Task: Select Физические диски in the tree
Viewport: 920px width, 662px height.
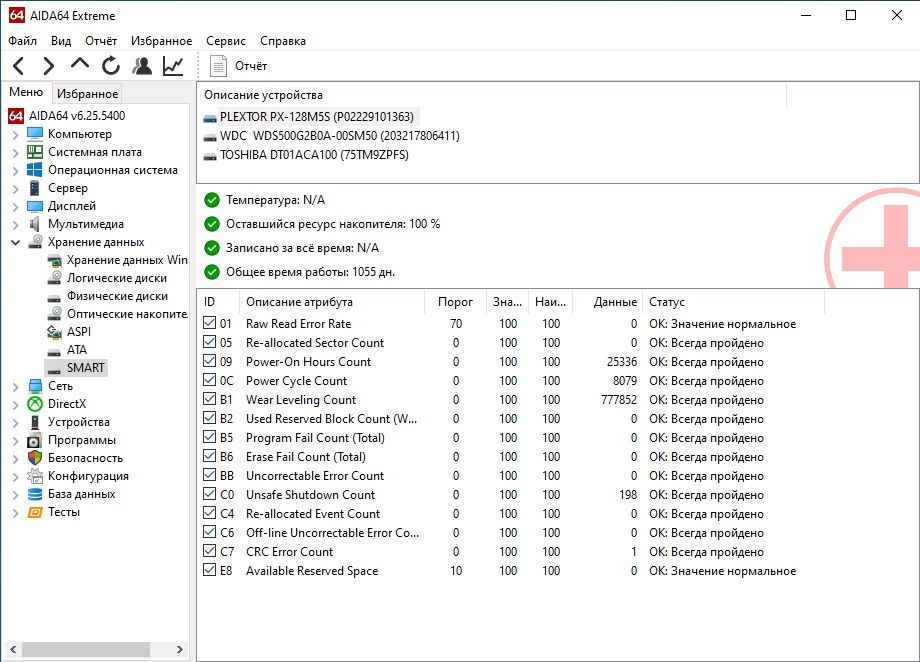Action: pyautogui.click(x=117, y=296)
